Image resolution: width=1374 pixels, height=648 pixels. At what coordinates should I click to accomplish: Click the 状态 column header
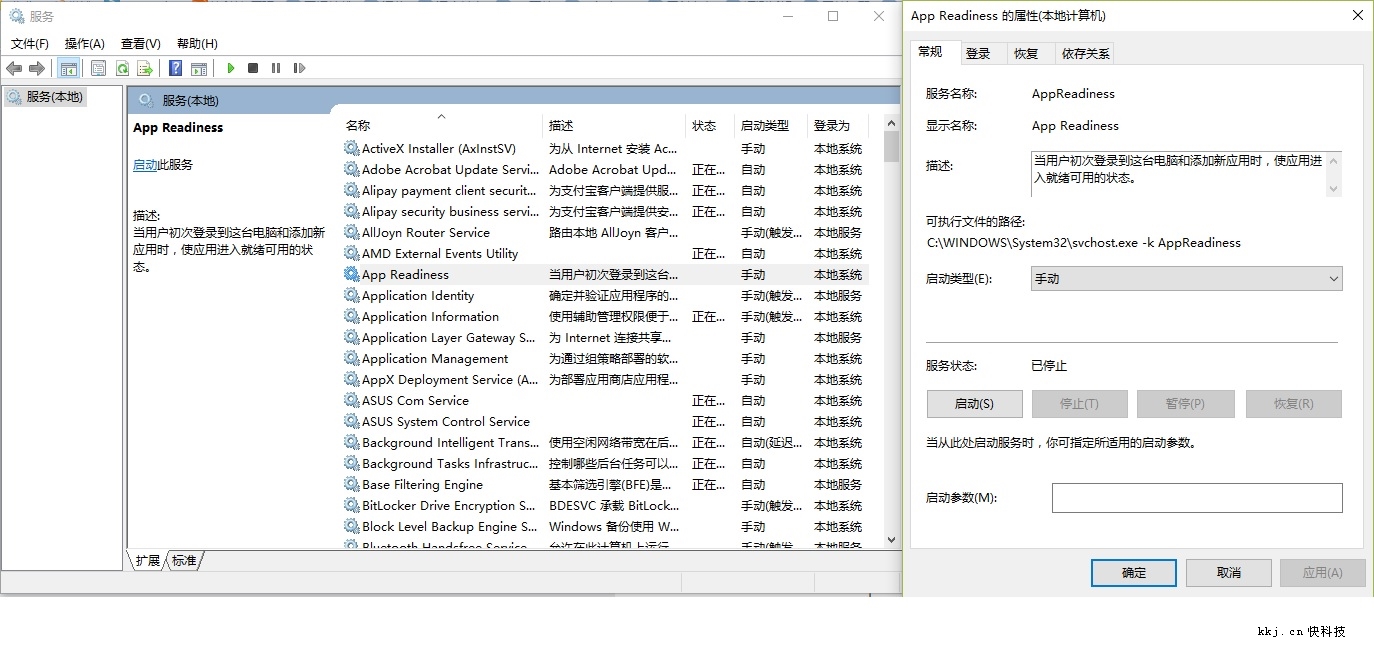pyautogui.click(x=704, y=125)
